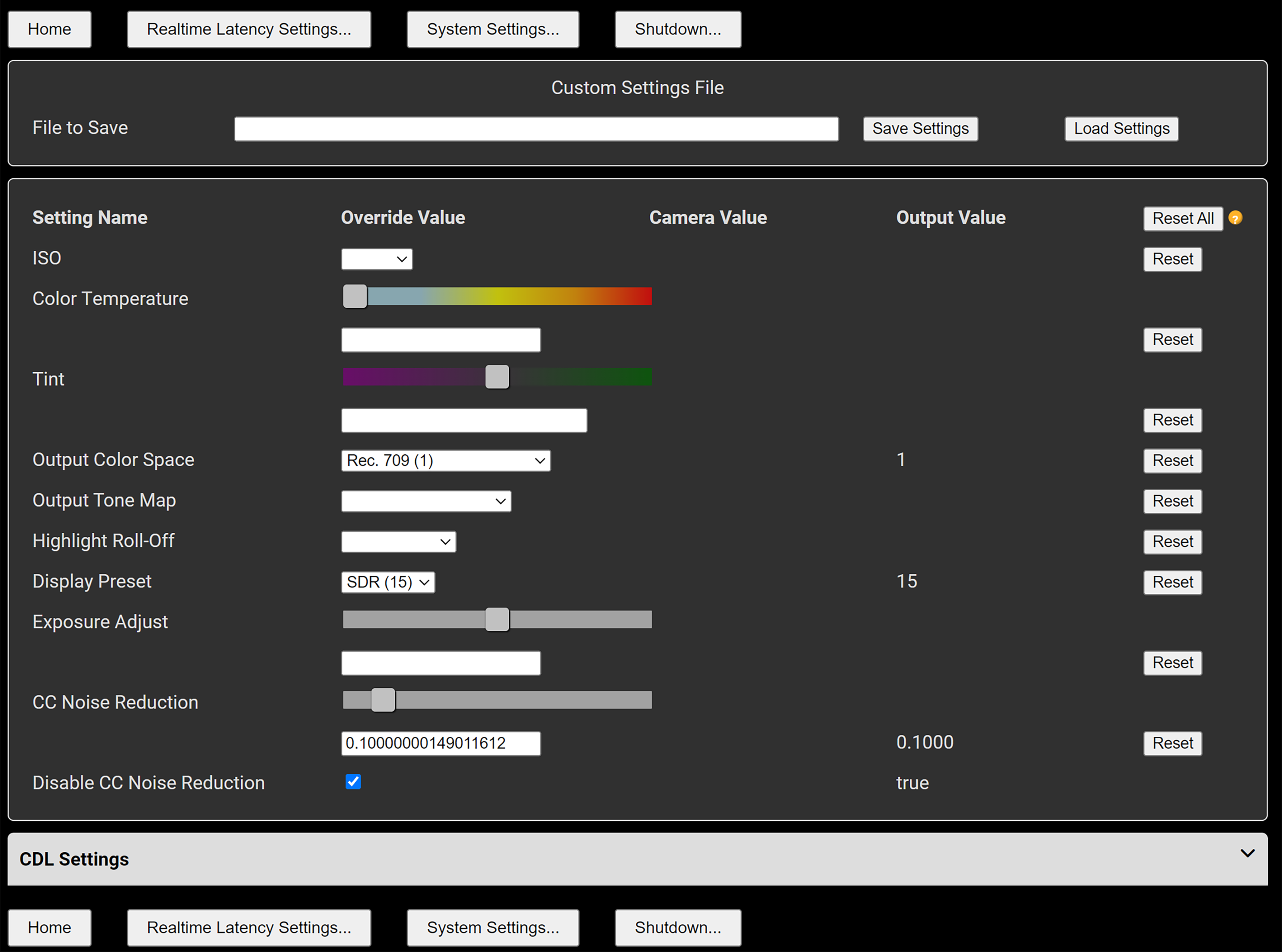
Task: Click the File to Save text field
Action: click(x=536, y=128)
